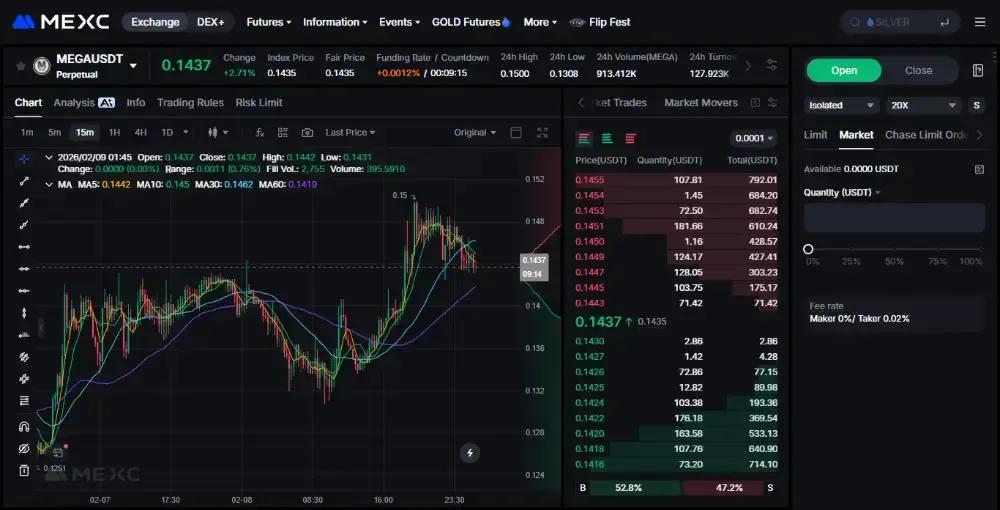Open the Events menu

399,22
